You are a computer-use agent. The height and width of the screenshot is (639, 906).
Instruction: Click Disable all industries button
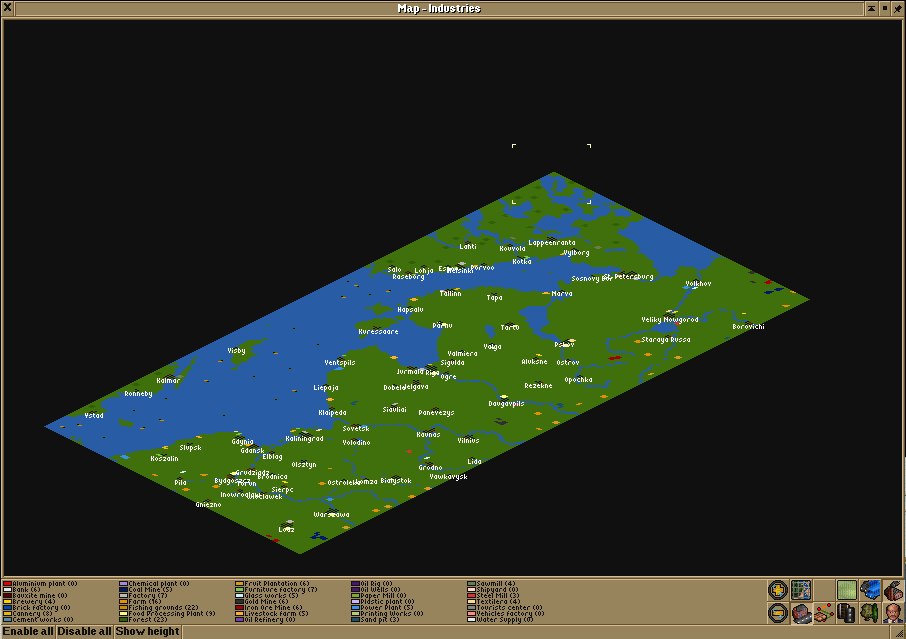pos(84,631)
